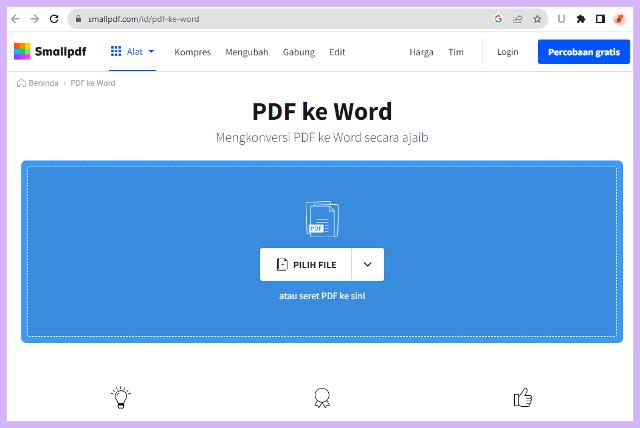Go to Beranda breadcrumb link
The width and height of the screenshot is (640, 428).
point(43,83)
